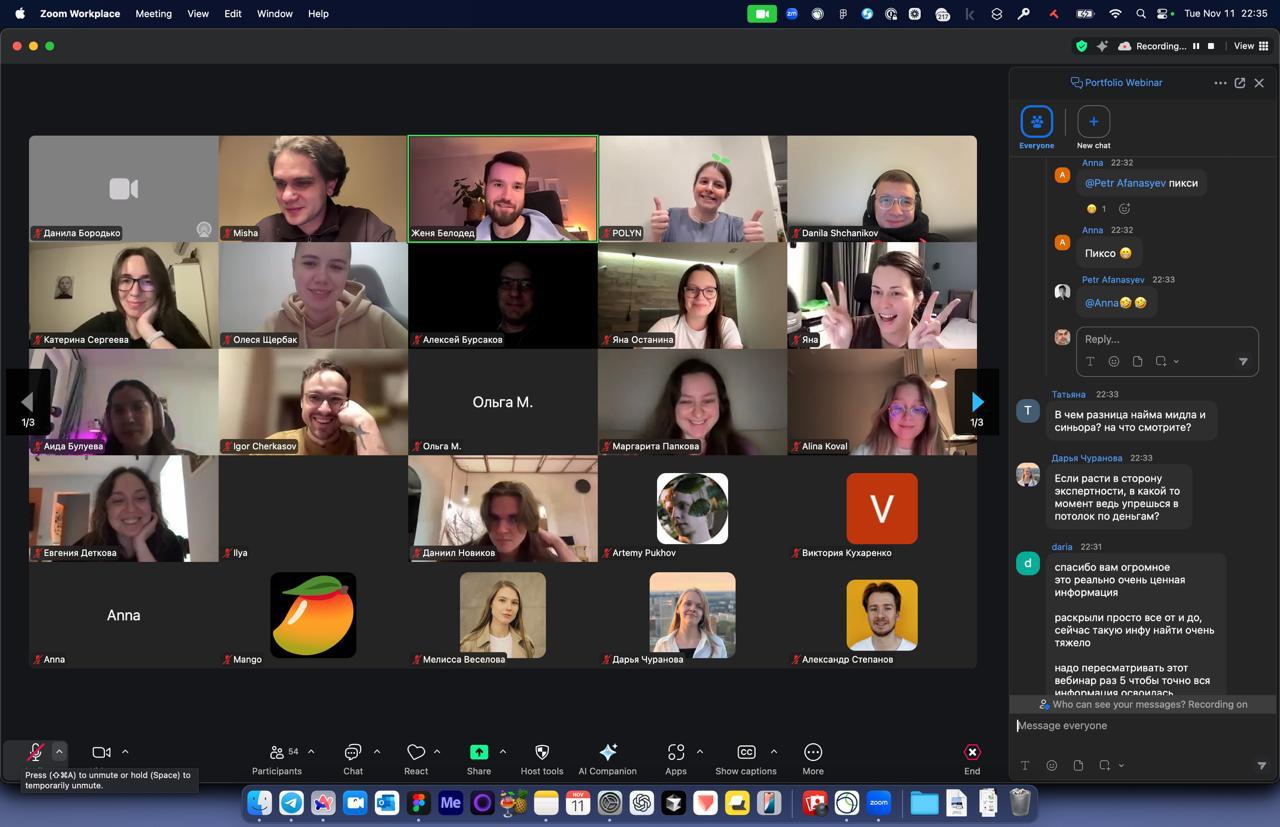1280x827 pixels.
Task: Click Дарья Чуранова's sender name in chat
Action: (1087, 458)
